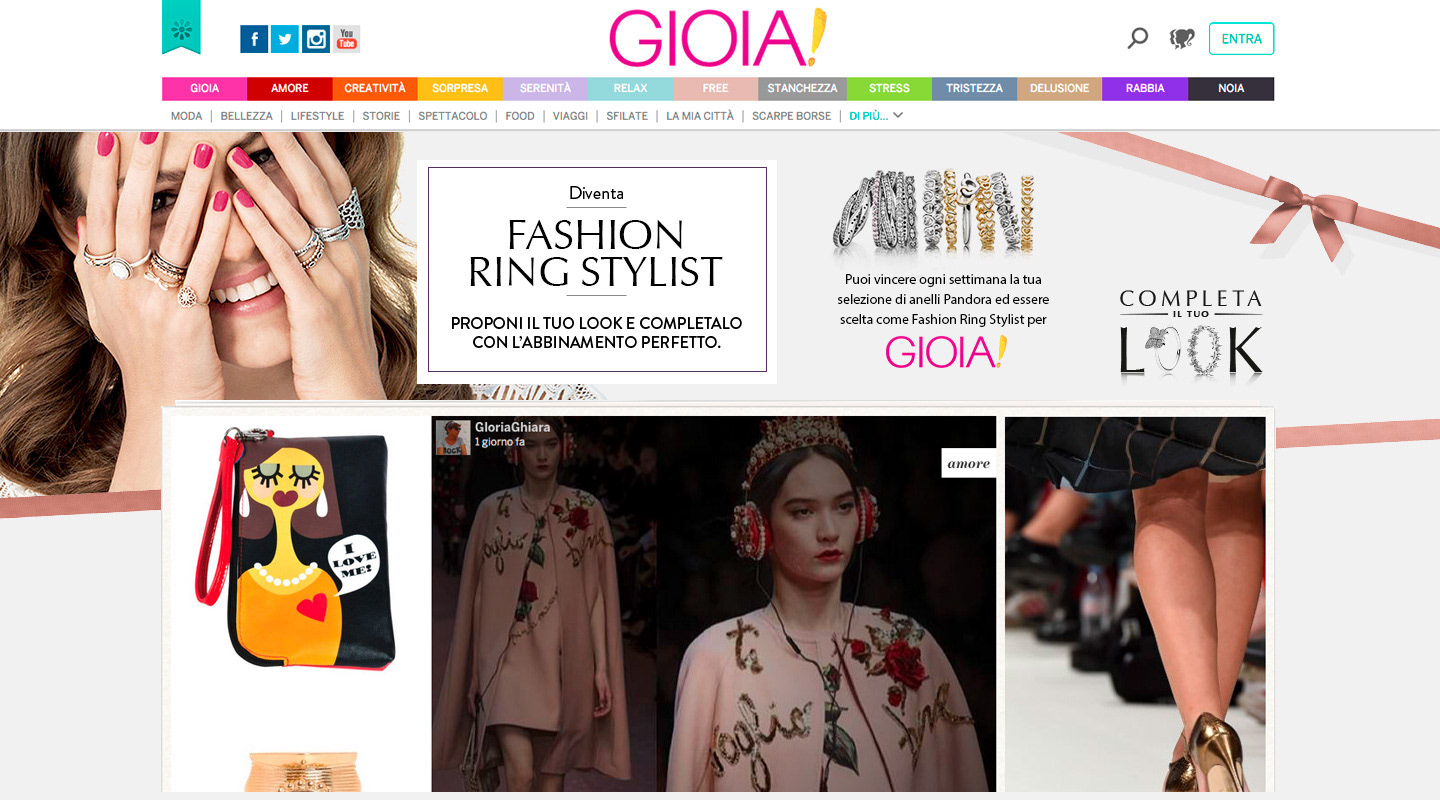Open the Instagram social icon
The width and height of the screenshot is (1440, 800).
[x=316, y=39]
